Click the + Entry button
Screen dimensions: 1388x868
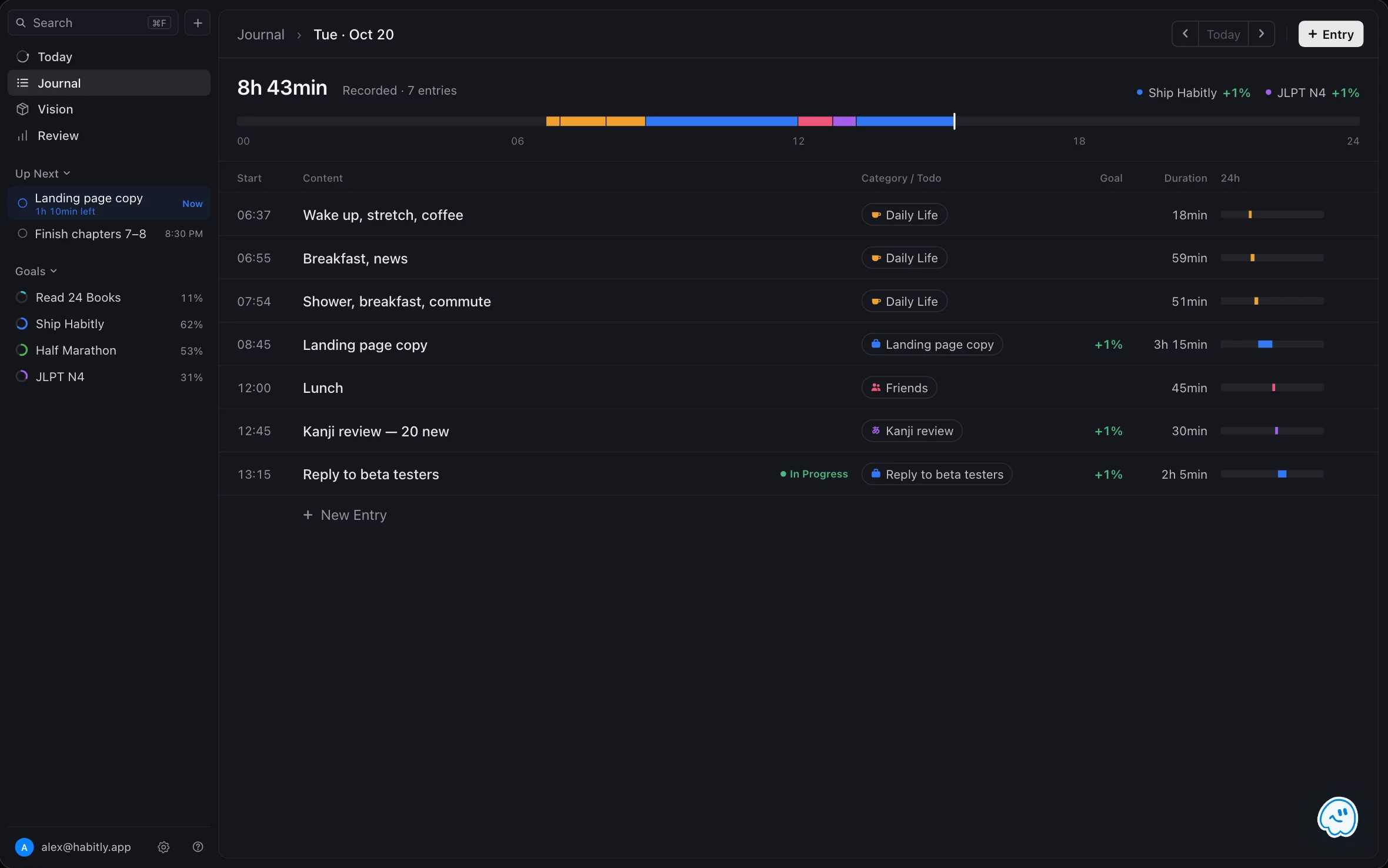pyautogui.click(x=1330, y=34)
